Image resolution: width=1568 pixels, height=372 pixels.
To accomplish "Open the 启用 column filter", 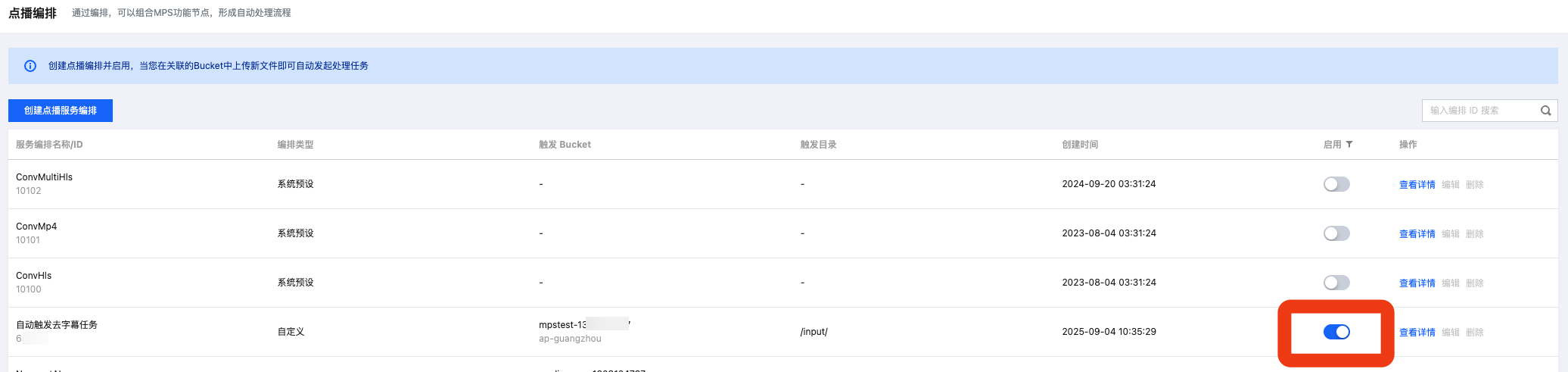I will click(1349, 145).
